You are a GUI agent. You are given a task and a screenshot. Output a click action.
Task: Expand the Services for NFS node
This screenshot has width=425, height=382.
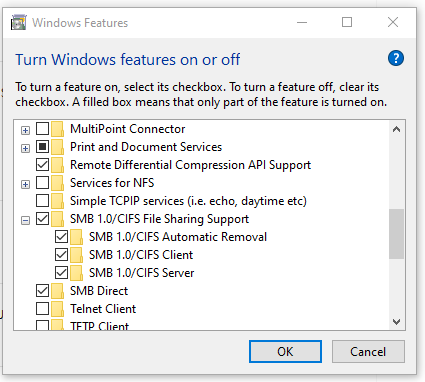point(25,184)
